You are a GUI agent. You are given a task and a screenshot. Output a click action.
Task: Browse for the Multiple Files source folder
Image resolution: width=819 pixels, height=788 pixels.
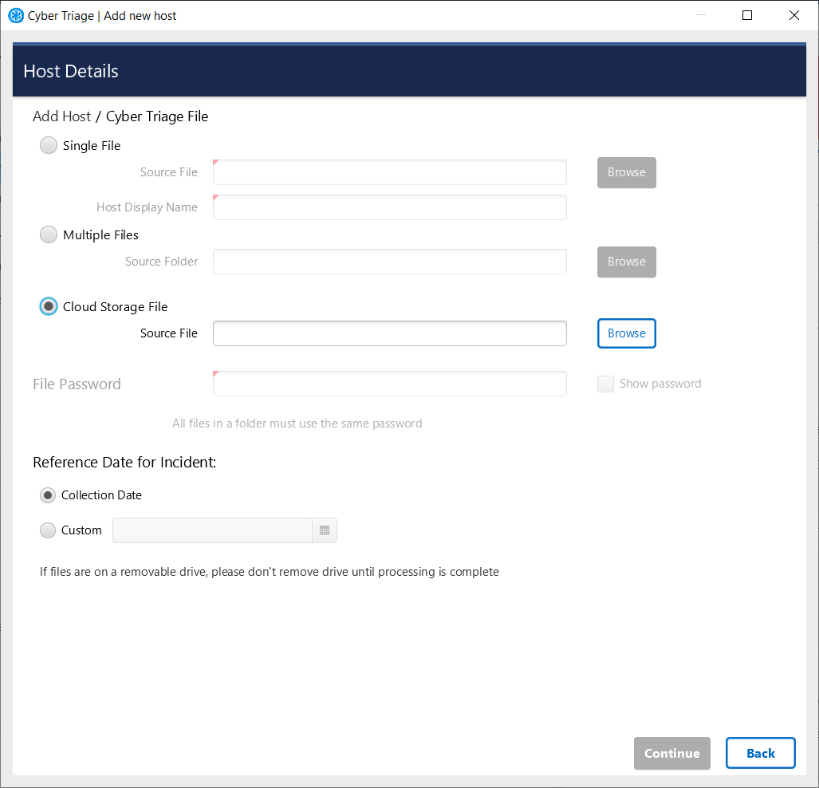(626, 261)
